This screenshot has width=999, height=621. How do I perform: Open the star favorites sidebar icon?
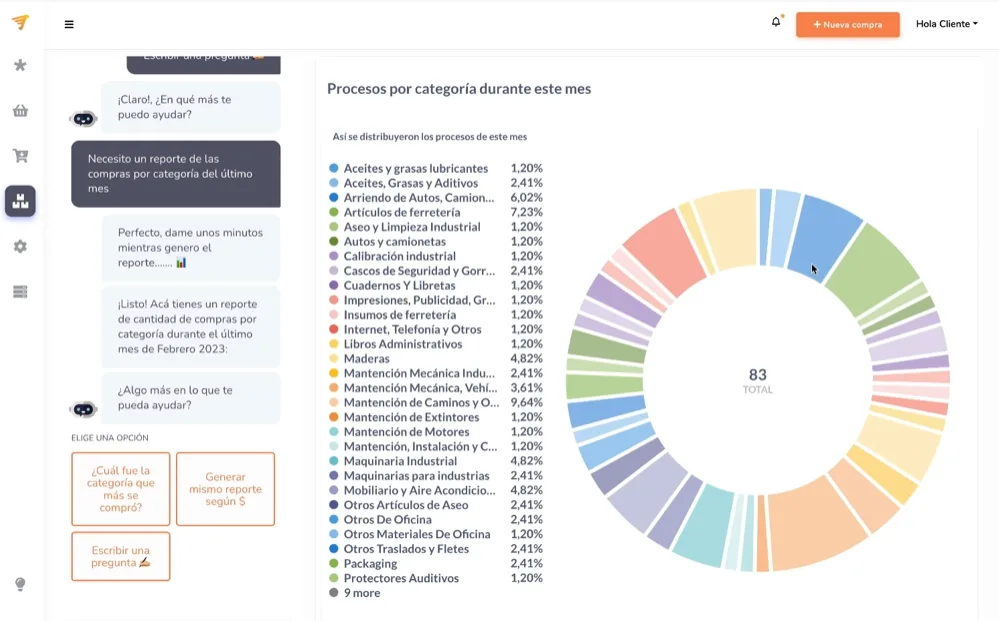tap(20, 65)
